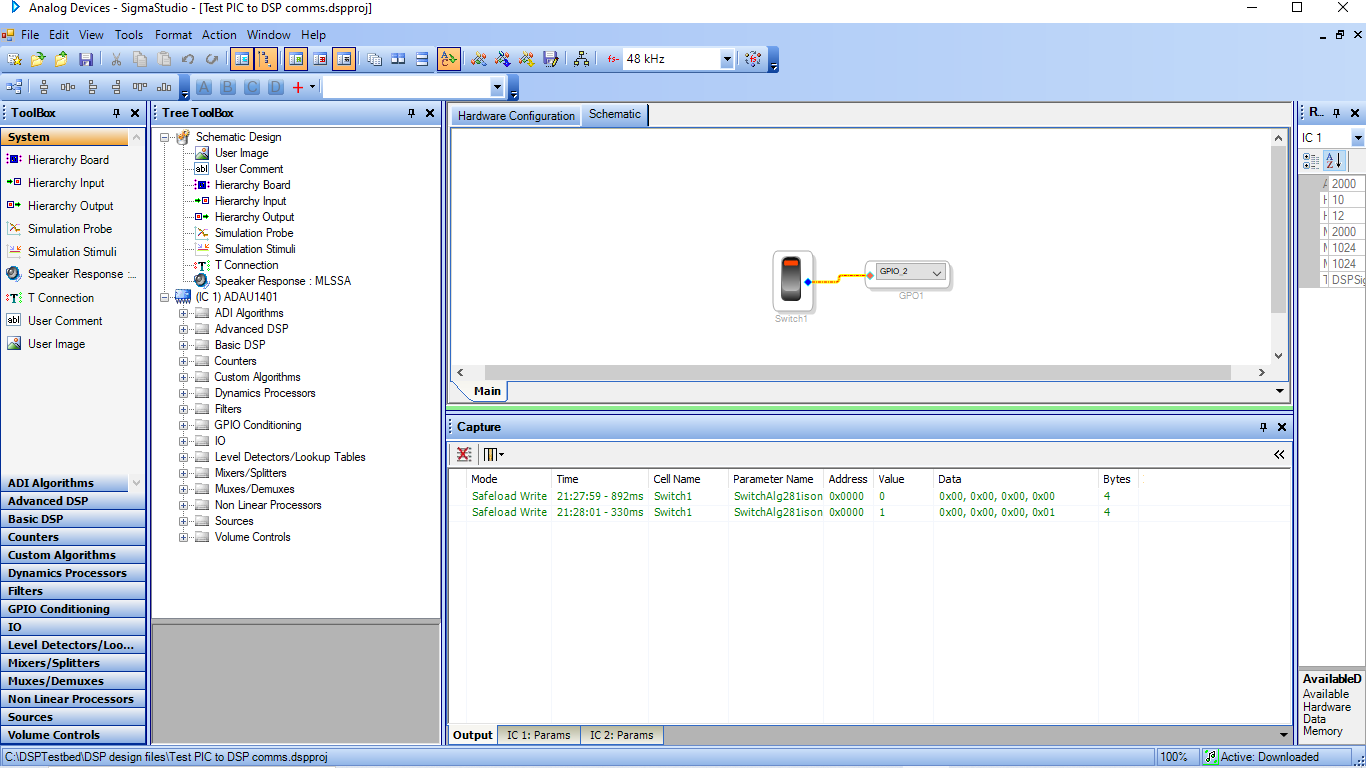Click the propagate sampling rate icon after 48 kHz
1366x768 pixels.
(754, 59)
